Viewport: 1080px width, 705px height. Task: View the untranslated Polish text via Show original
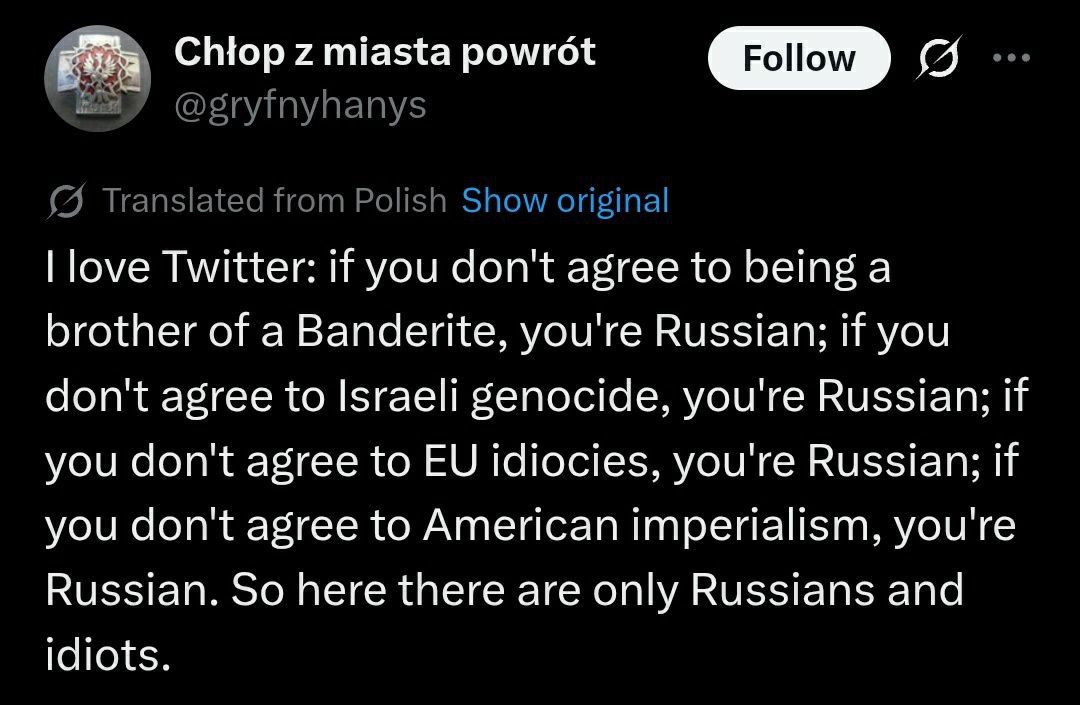tap(565, 200)
